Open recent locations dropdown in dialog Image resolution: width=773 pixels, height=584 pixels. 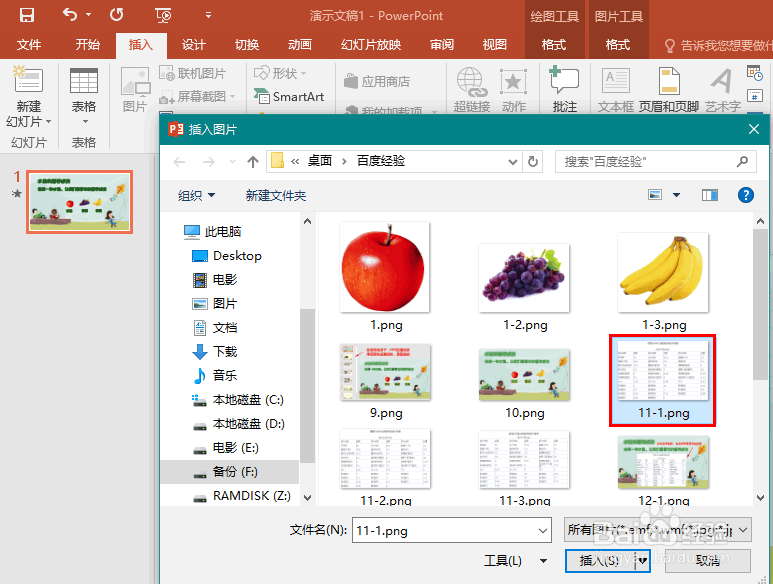click(232, 162)
